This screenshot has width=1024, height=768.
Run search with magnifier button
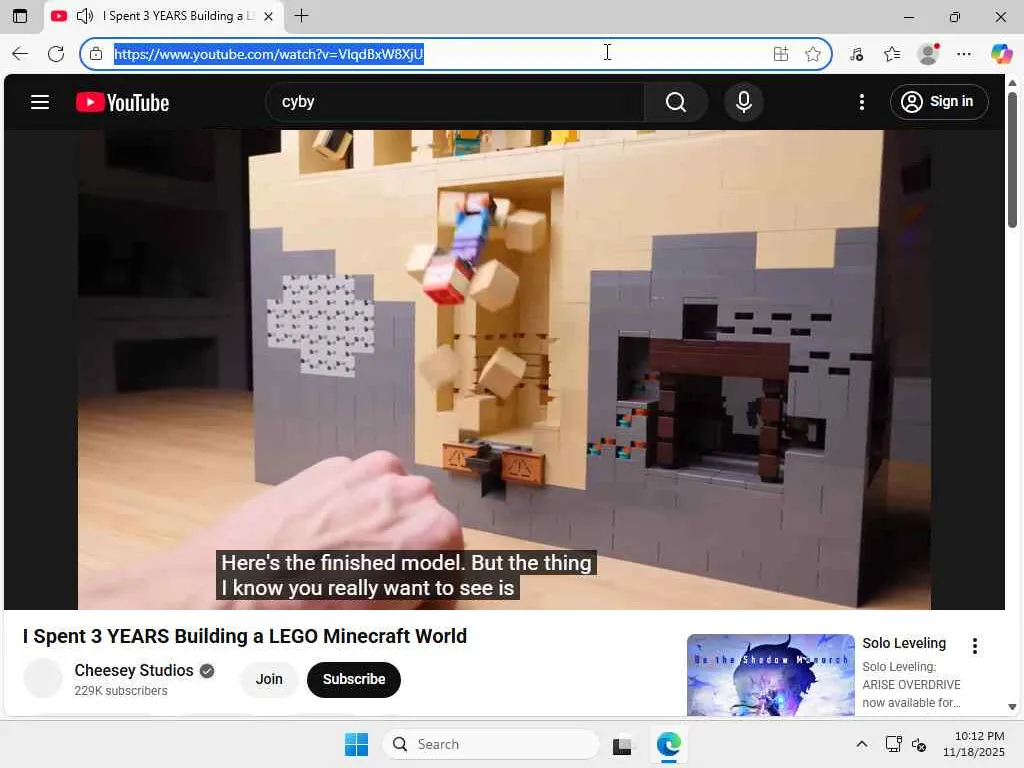point(676,102)
